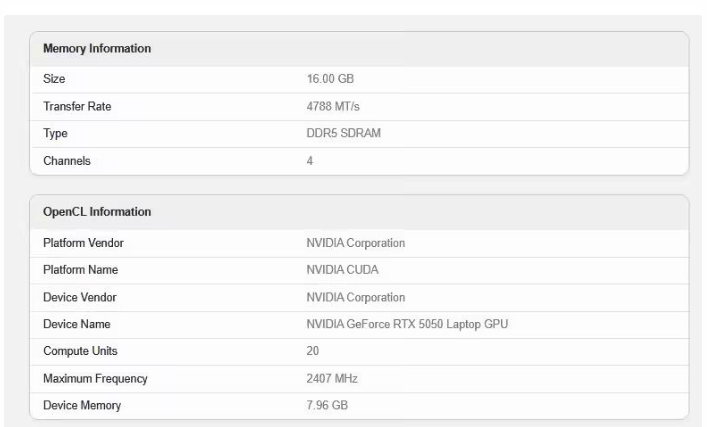Select the Maximum Frequency row label
This screenshot has height=427, width=707.
pyautogui.click(x=95, y=379)
